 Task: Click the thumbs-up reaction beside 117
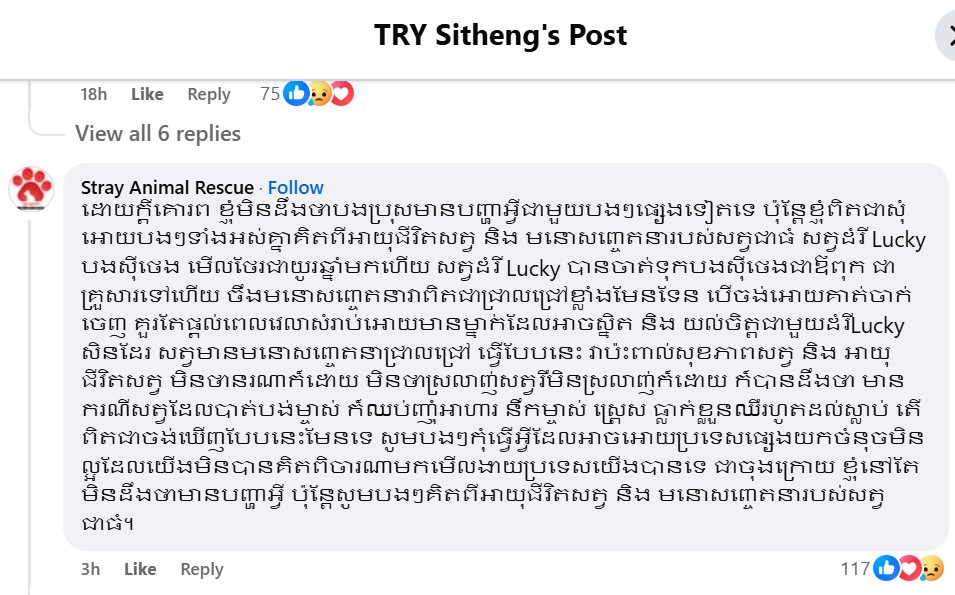[886, 568]
